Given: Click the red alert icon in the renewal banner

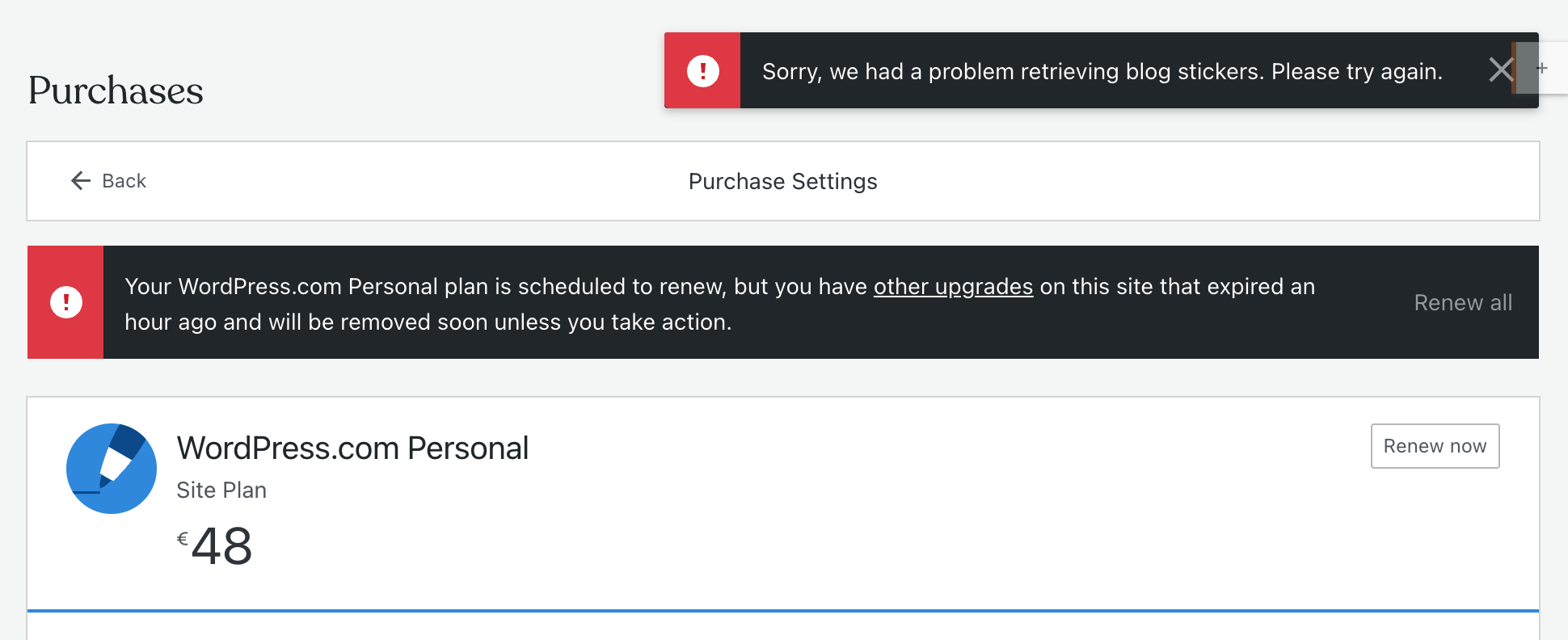Looking at the screenshot, I should pyautogui.click(x=65, y=301).
